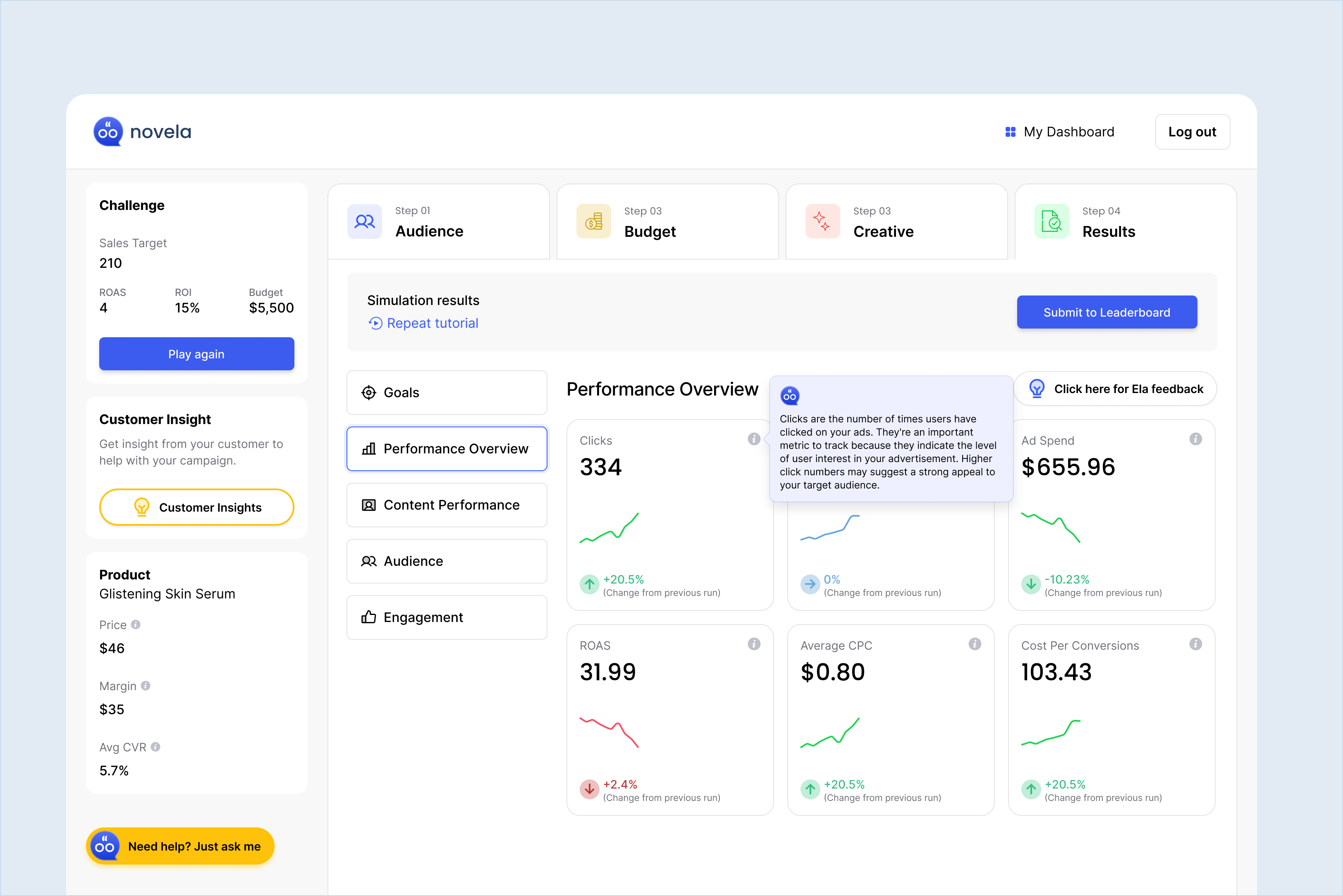Click the tooltip novela mascot icon
The height and width of the screenshot is (896, 1343).
[x=790, y=396]
